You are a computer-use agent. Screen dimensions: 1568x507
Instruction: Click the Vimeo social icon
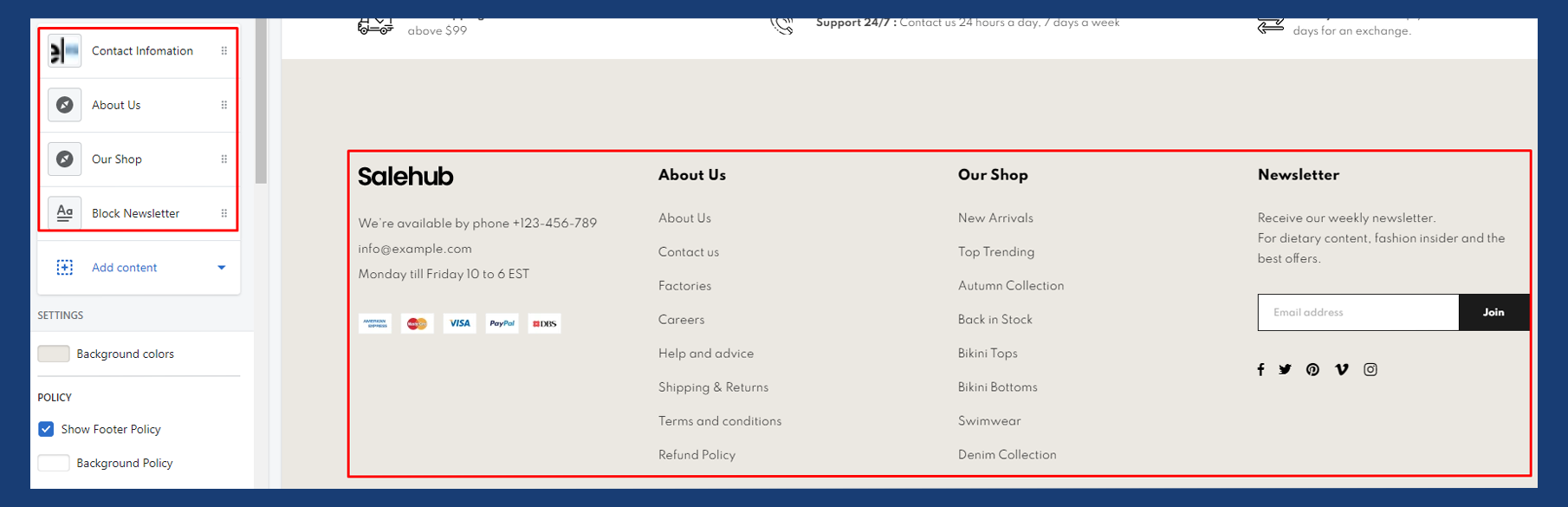click(x=1341, y=370)
